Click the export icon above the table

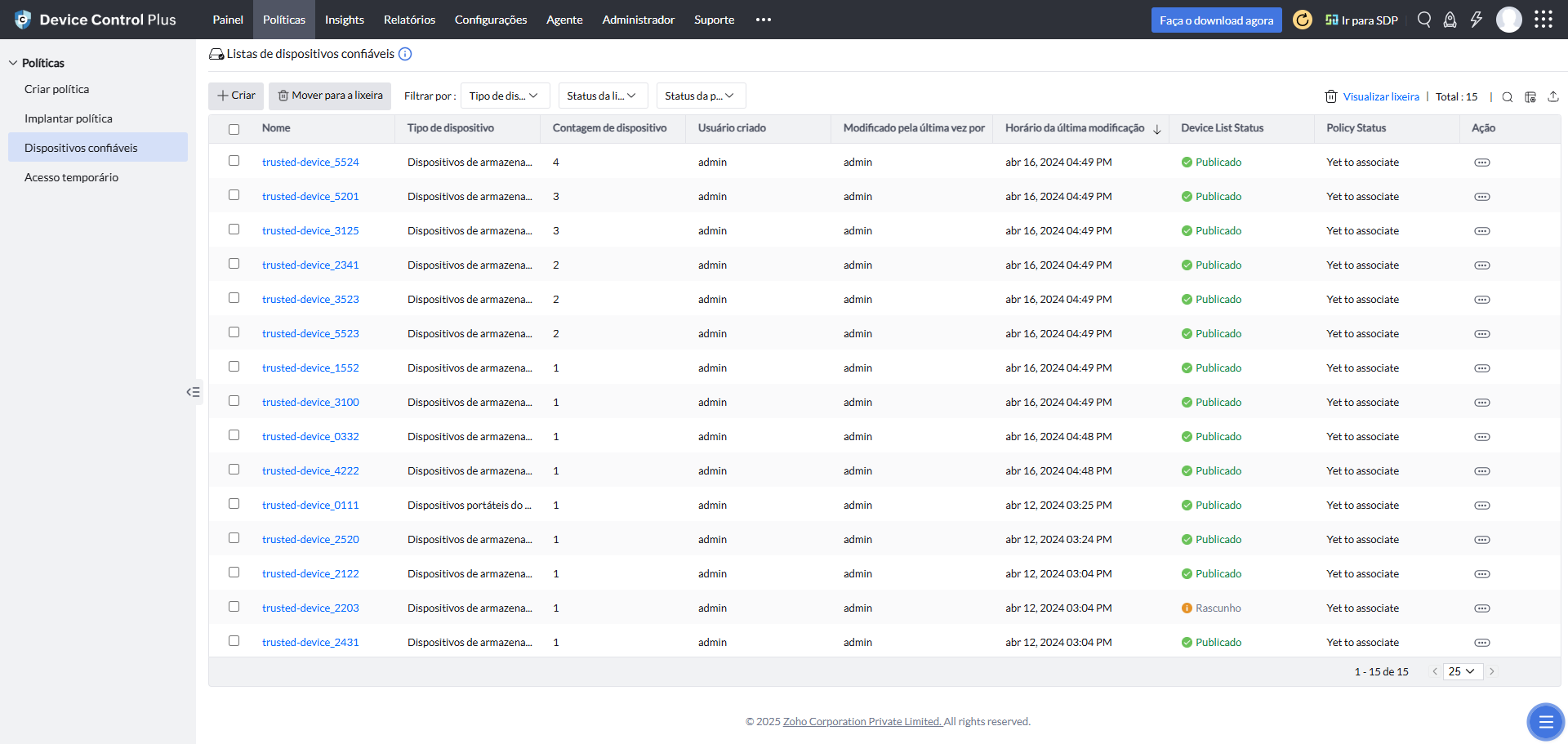(1553, 97)
